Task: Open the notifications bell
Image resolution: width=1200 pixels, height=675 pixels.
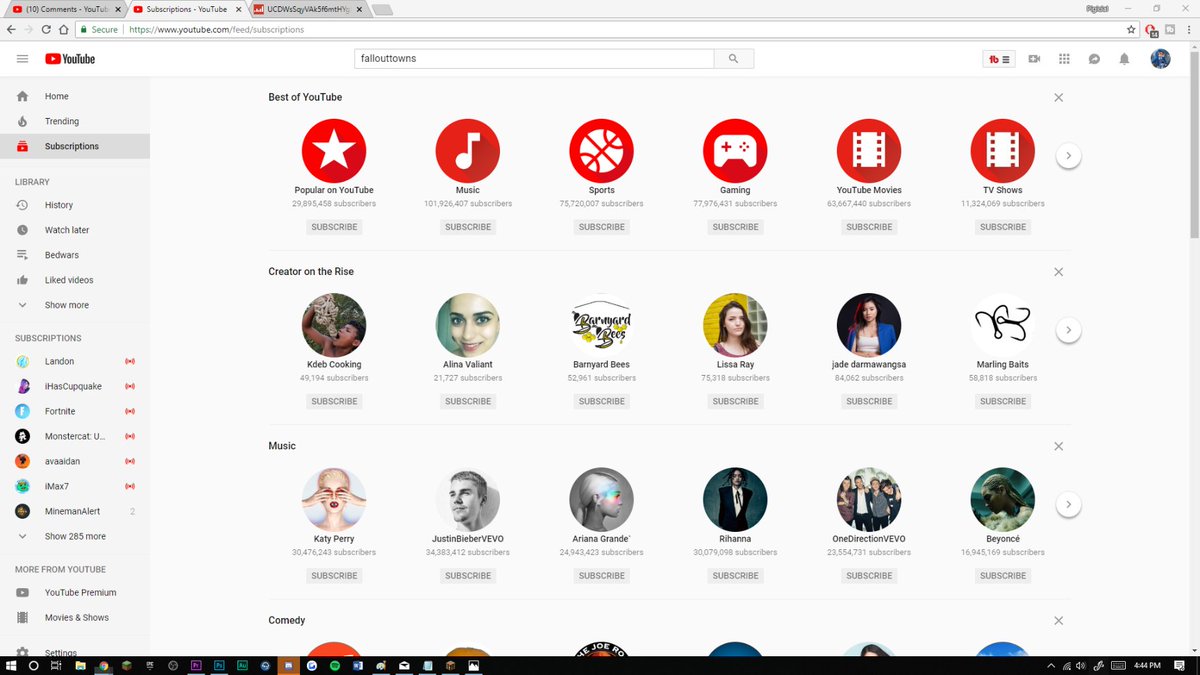Action: (1124, 59)
